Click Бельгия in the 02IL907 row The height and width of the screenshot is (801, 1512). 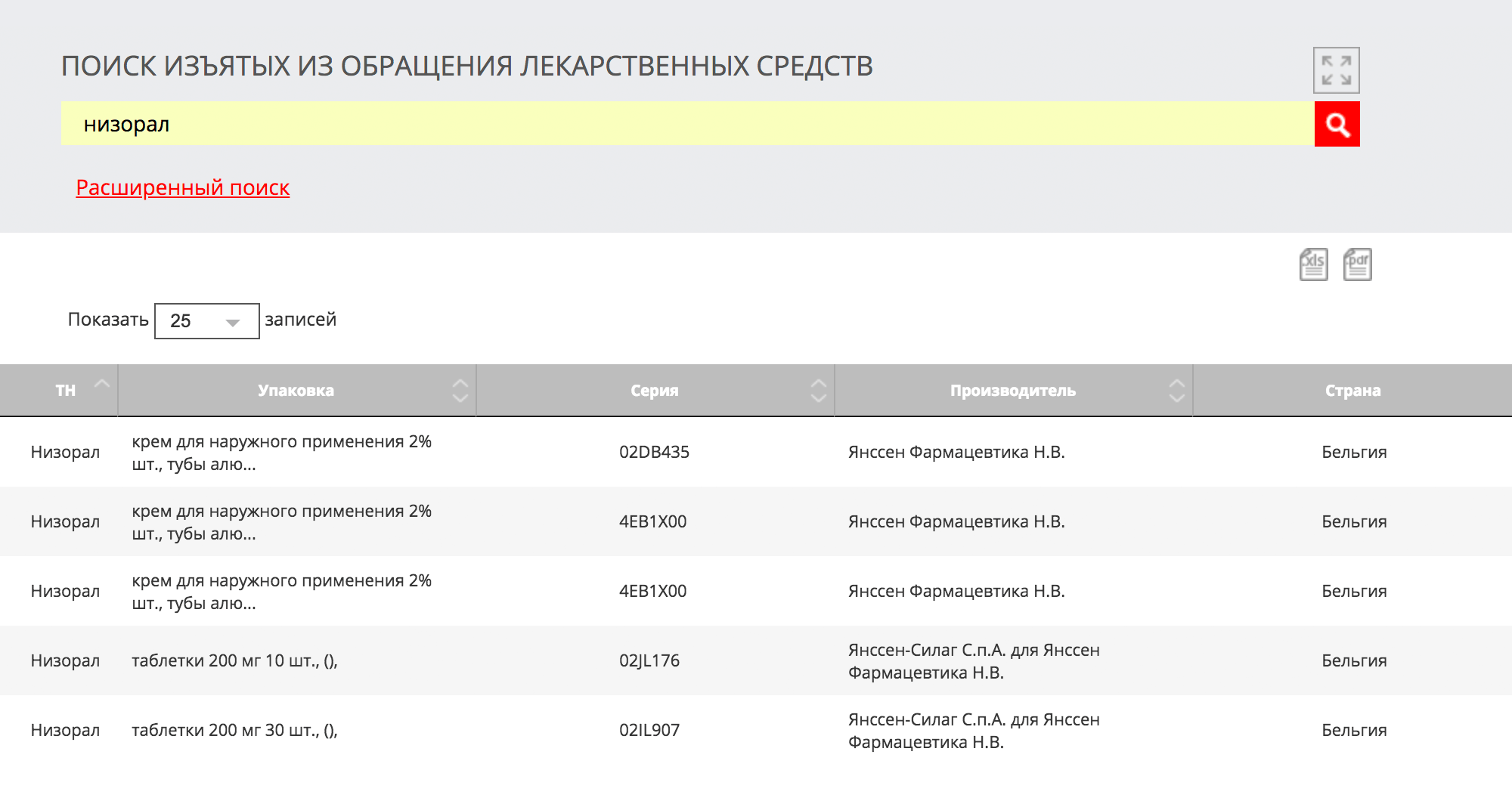tap(1354, 730)
